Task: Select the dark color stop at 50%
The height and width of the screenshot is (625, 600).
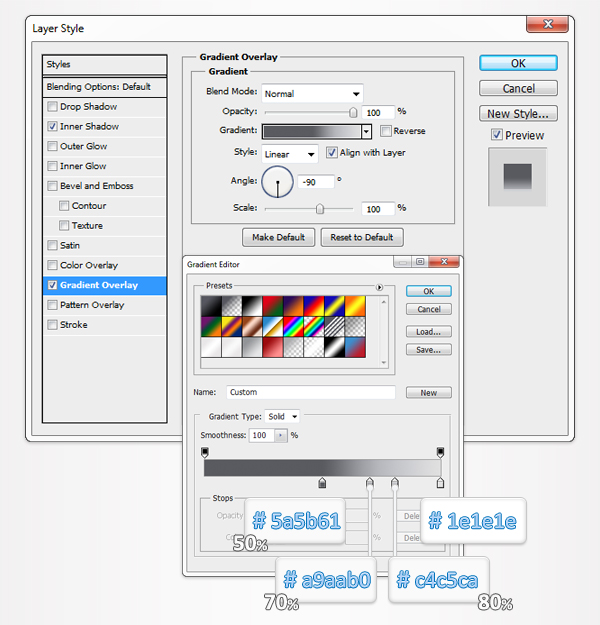Action: pyautogui.click(x=322, y=484)
